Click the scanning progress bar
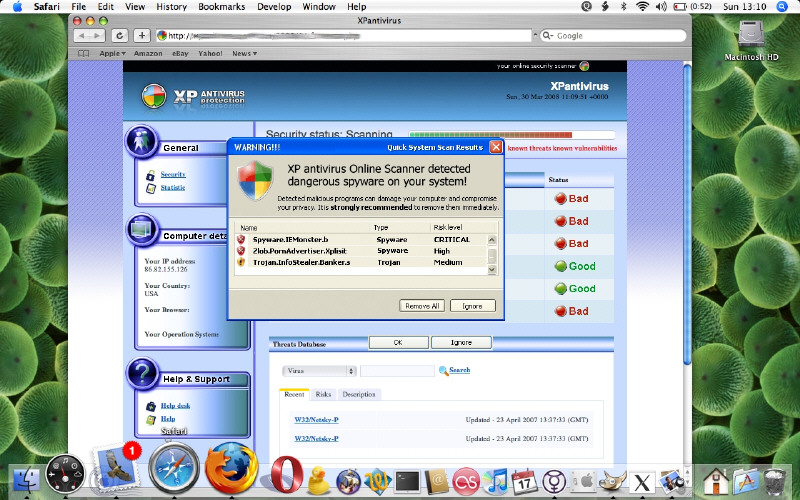The image size is (800, 500). (x=511, y=135)
